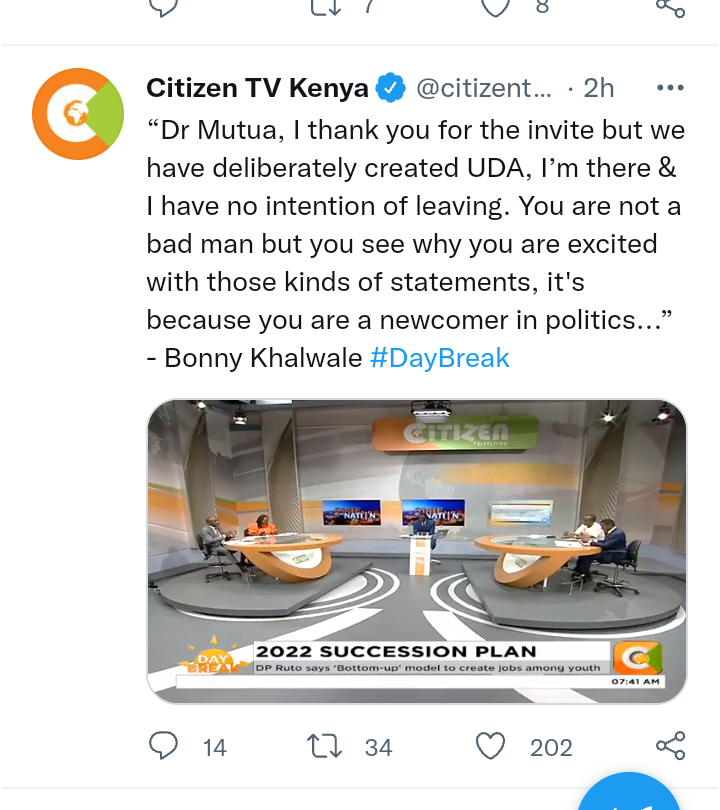720x810 pixels.
Task: View the 34 retweets count
Action: (379, 748)
